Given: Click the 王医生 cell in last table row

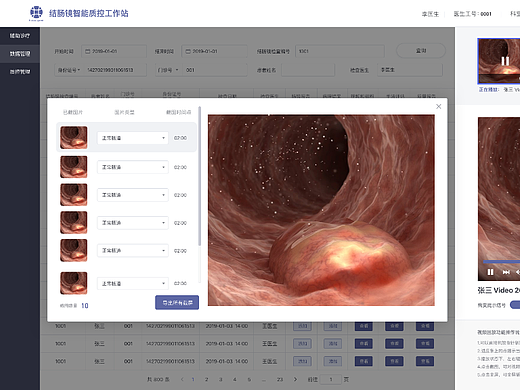Looking at the screenshot, I should click(269, 361).
